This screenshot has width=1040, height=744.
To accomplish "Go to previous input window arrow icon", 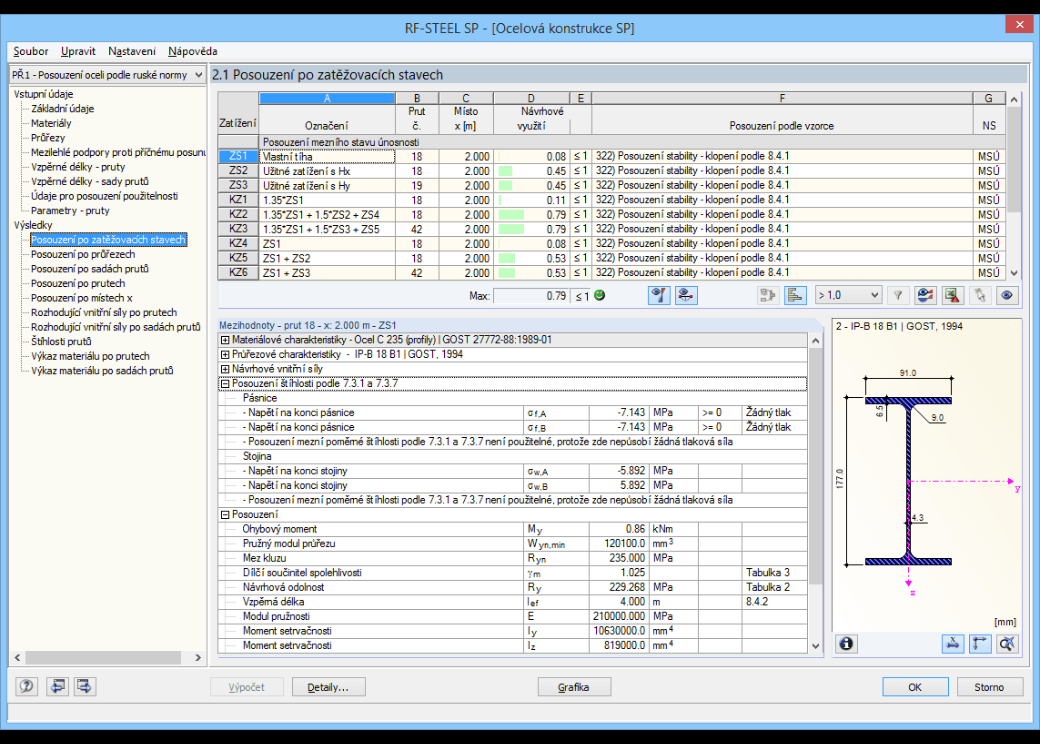I will 58,686.
